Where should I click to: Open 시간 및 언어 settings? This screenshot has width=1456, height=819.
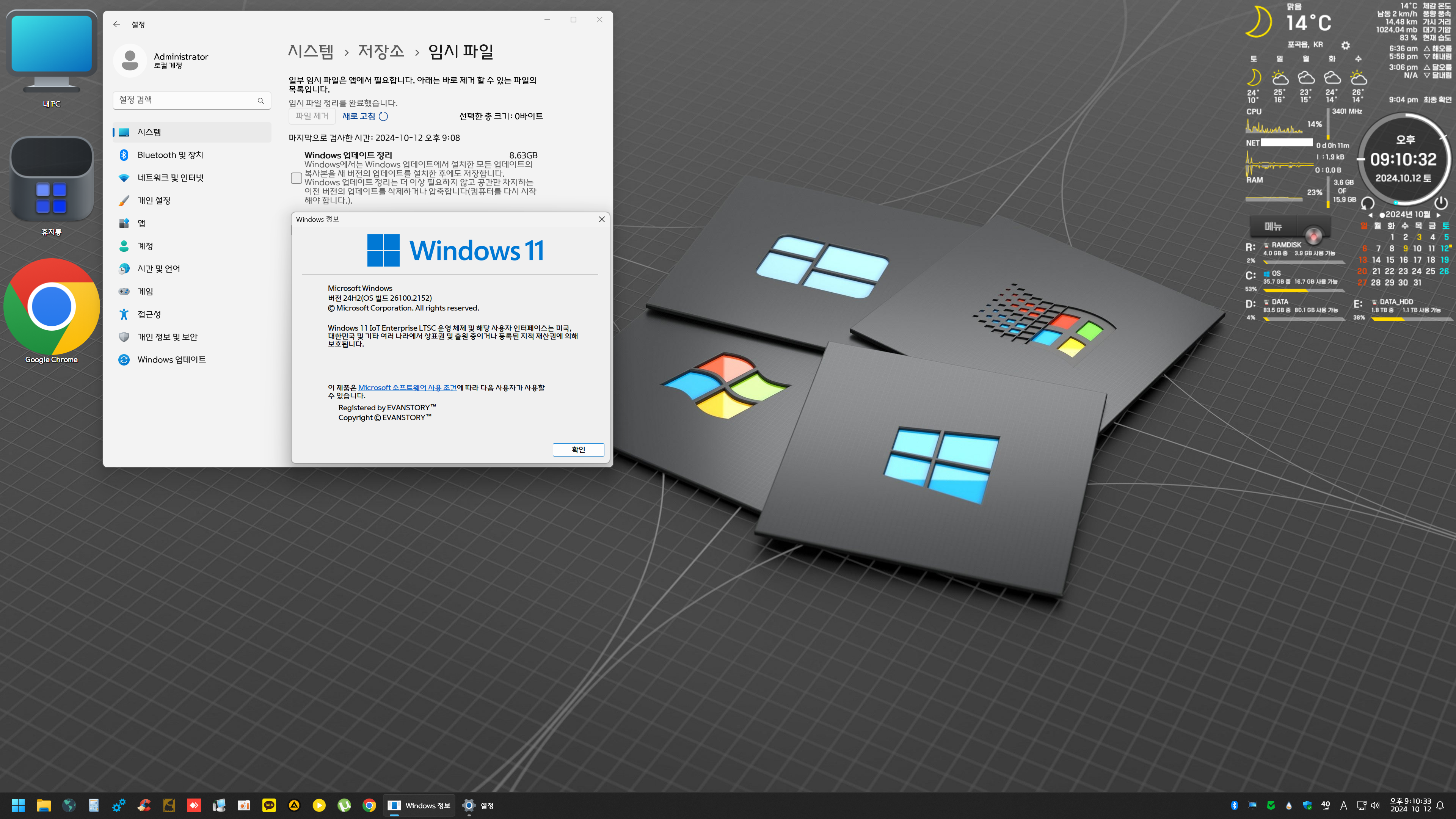coord(191,268)
